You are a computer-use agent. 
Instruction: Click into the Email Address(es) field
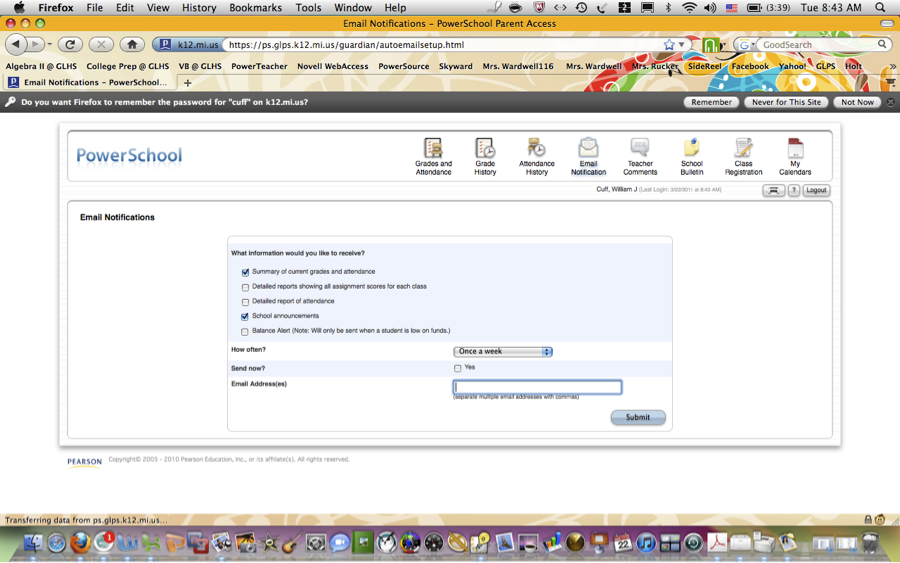point(537,387)
